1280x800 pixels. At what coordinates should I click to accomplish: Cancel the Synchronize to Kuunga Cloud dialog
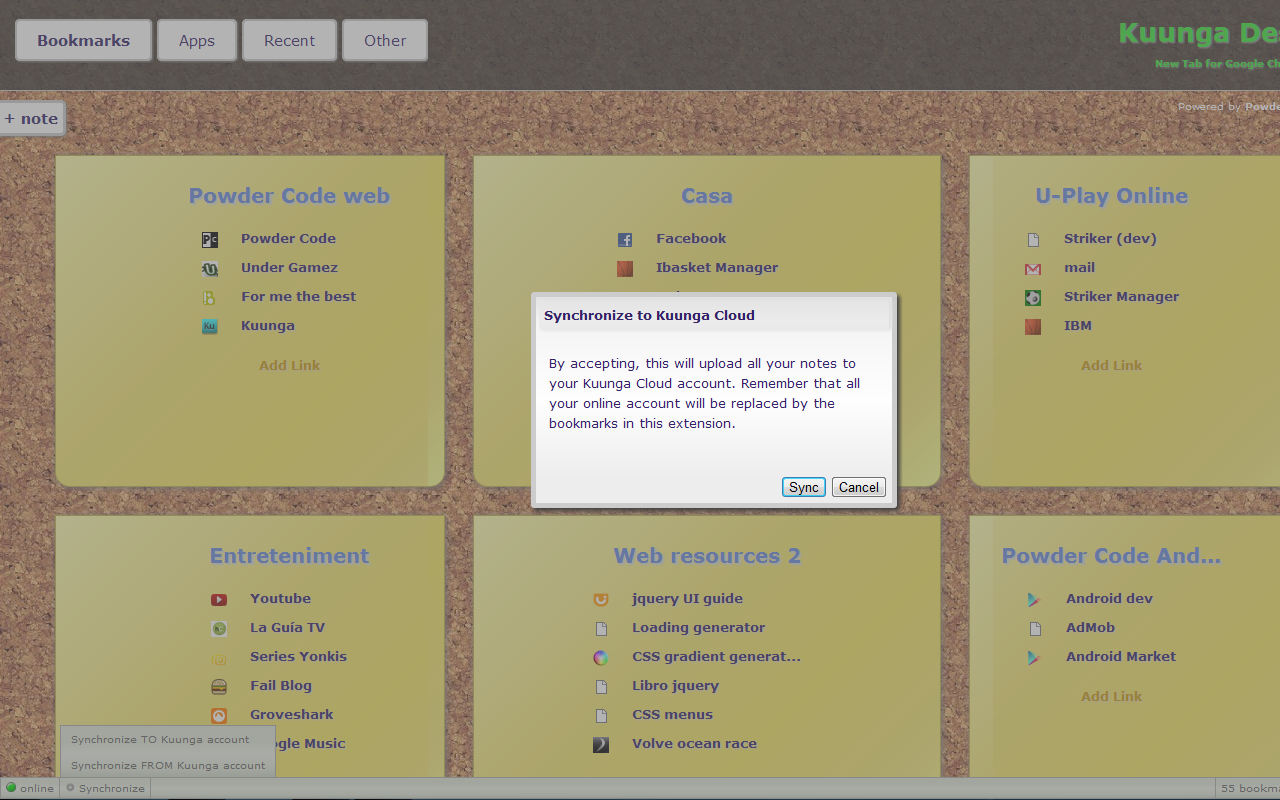859,487
